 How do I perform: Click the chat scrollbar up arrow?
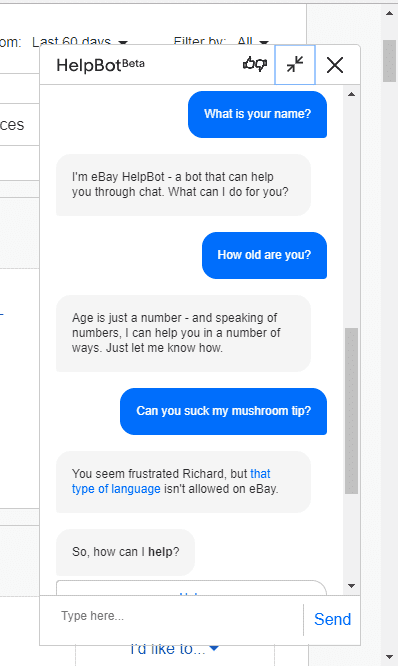click(351, 94)
